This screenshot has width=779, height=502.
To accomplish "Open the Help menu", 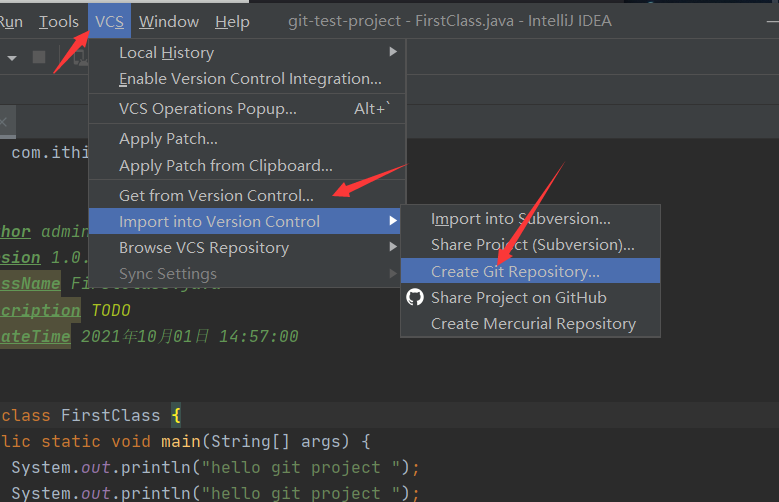I will point(232,21).
